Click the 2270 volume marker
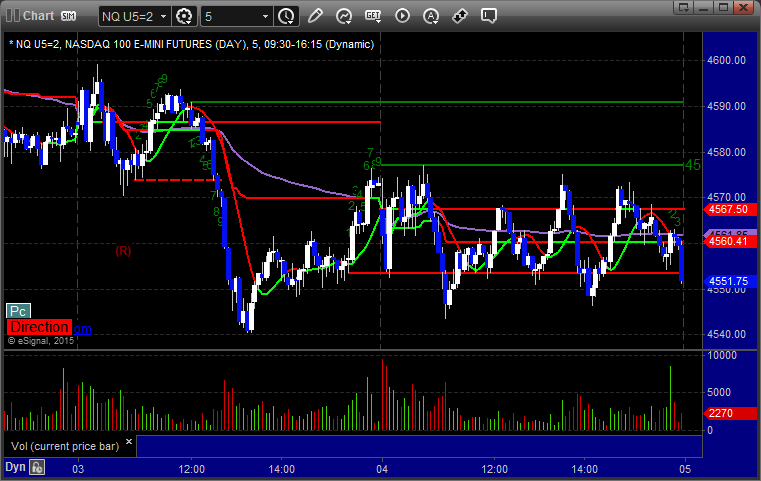Image resolution: width=761 pixels, height=481 pixels. (x=729, y=413)
